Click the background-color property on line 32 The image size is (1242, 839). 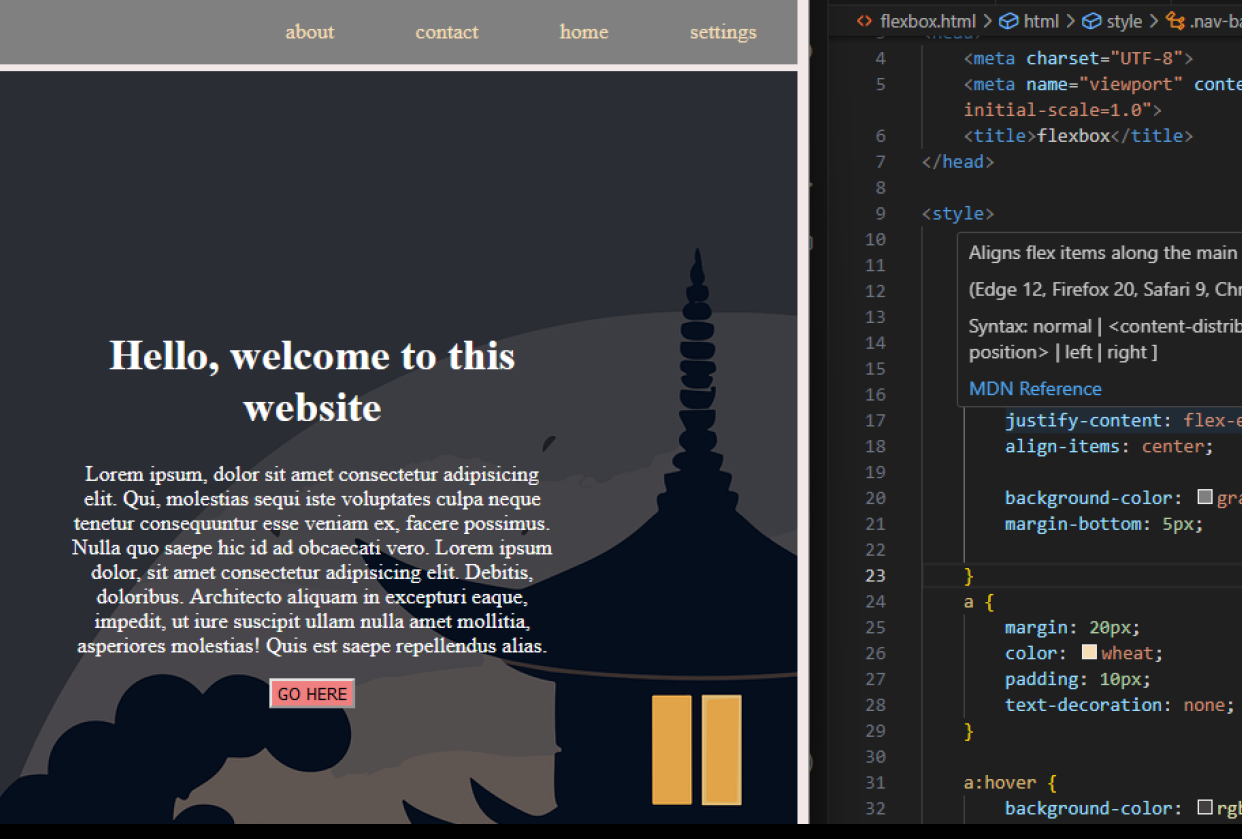coord(1088,808)
